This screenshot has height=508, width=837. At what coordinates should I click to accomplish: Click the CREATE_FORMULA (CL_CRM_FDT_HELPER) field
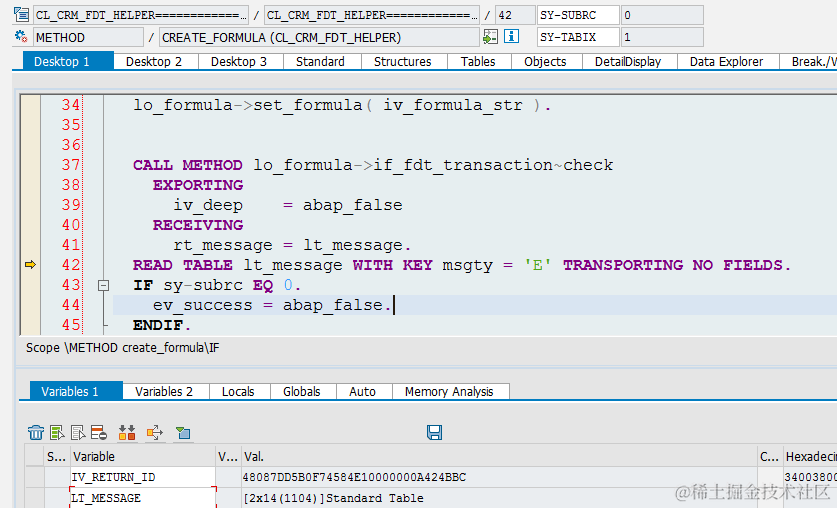click(x=319, y=37)
